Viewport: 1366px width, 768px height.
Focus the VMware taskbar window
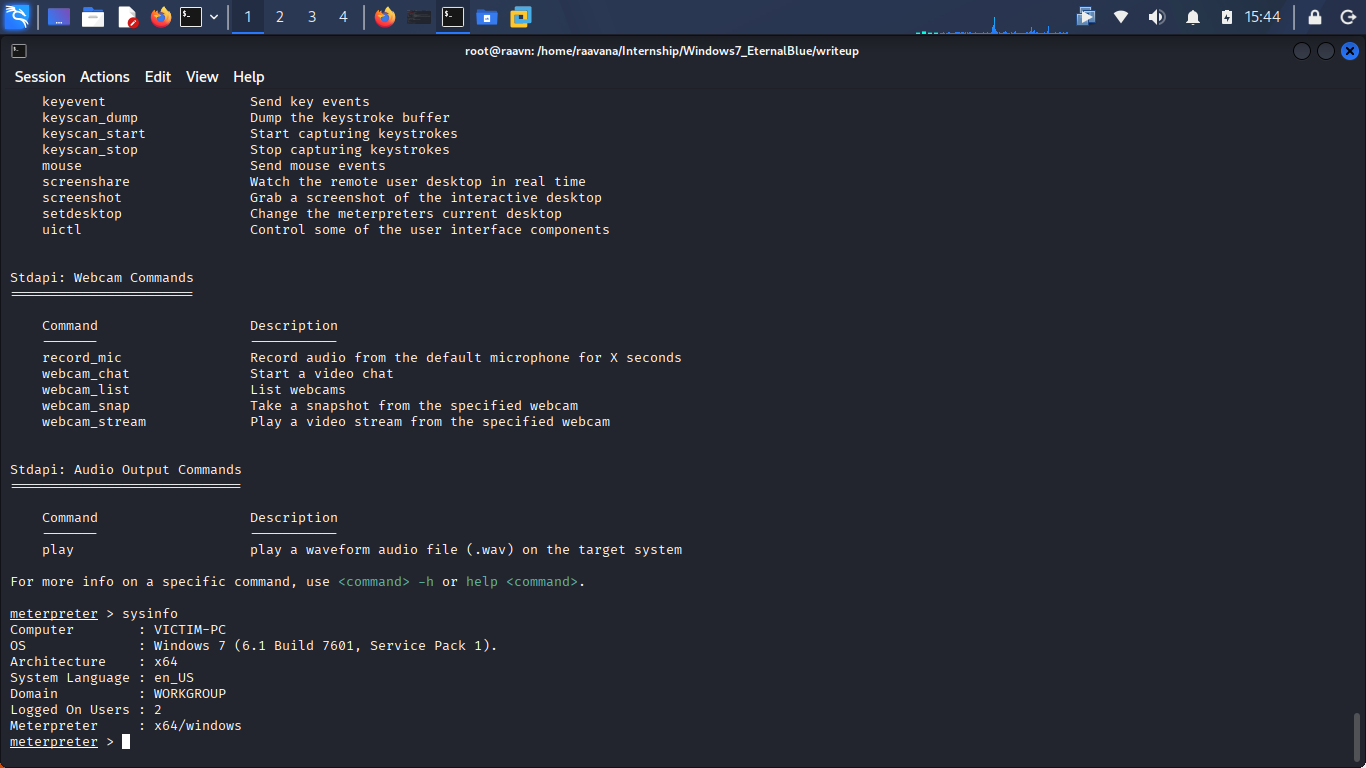(x=521, y=17)
